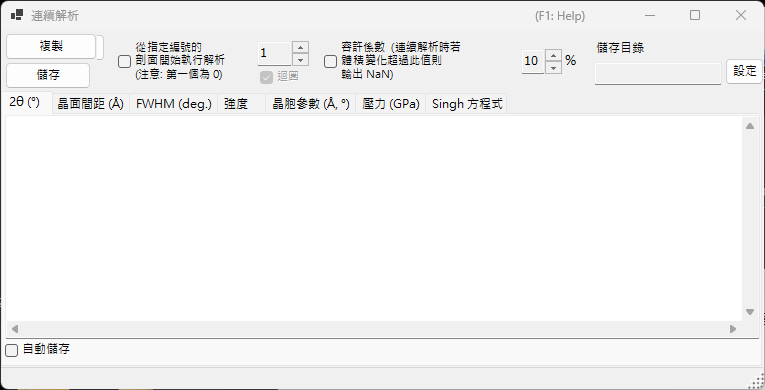
Task: Switch to the 壓力 (GPa) tab
Action: tap(391, 104)
